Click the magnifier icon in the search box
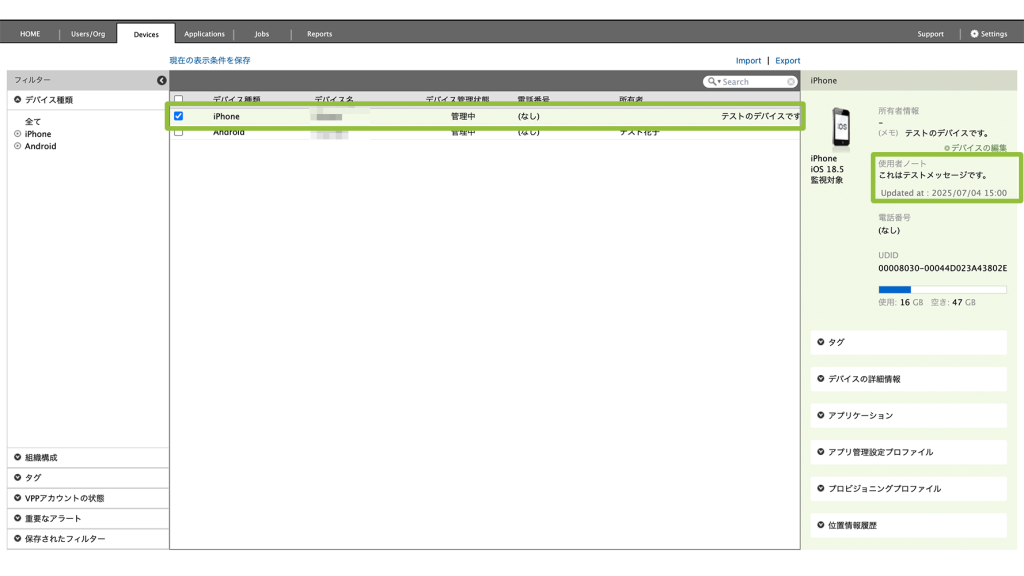The width and height of the screenshot is (1024, 576). [712, 82]
